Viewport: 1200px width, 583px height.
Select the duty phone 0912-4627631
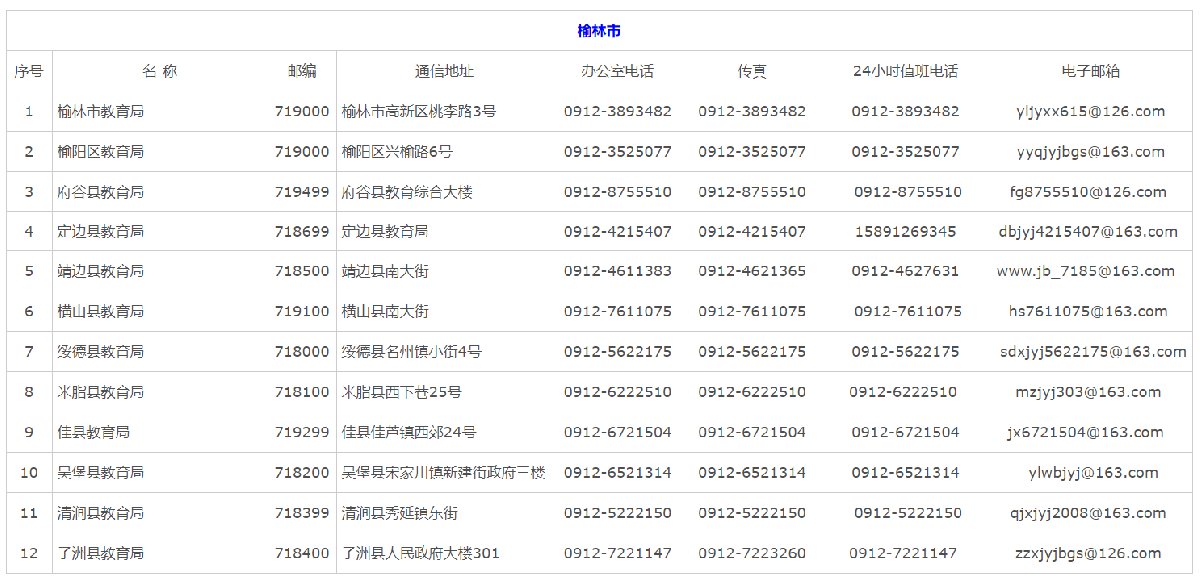point(906,271)
